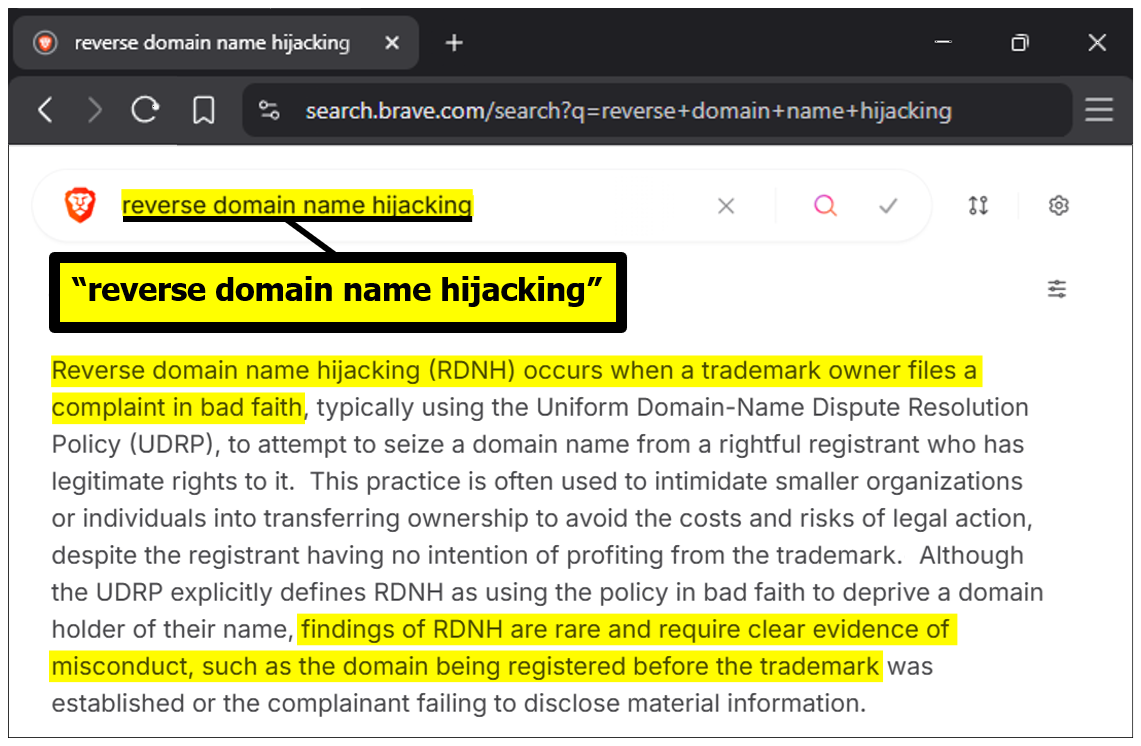The height and width of the screenshot is (746, 1141).
Task: Click the forward navigation arrow
Action: [x=95, y=110]
